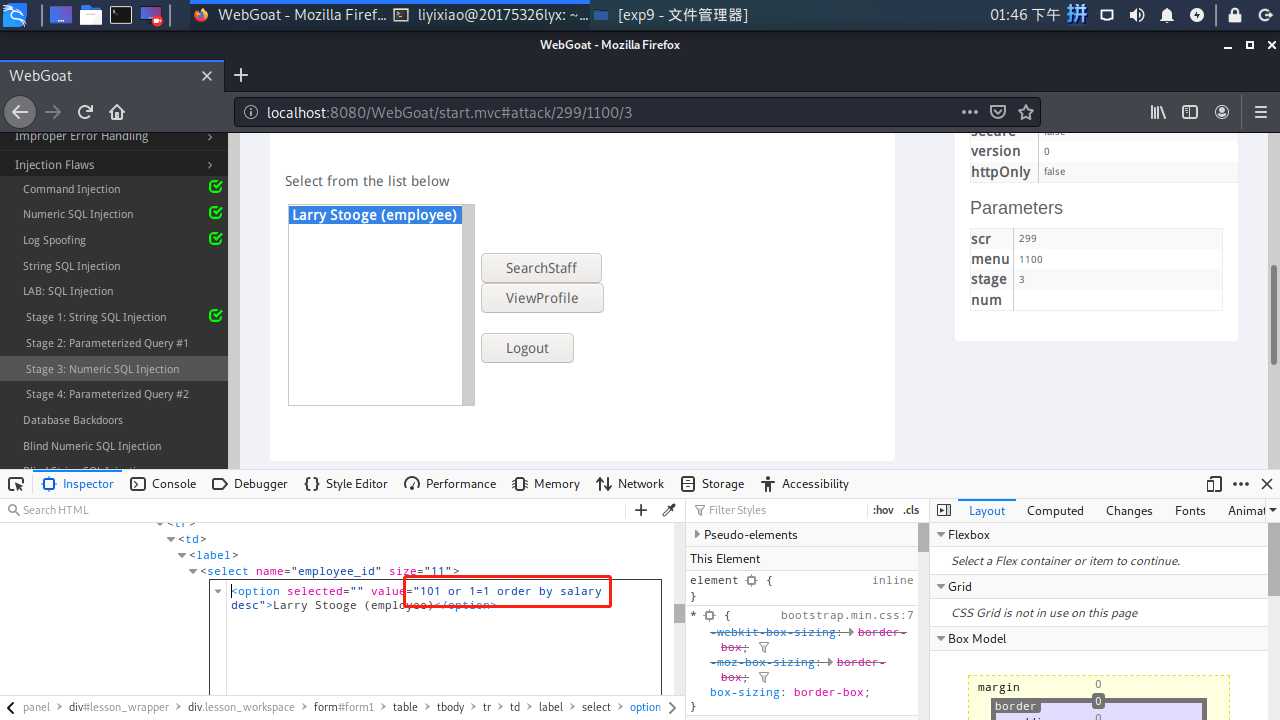Open the devtools more options menu
Image resolution: width=1280 pixels, height=720 pixels.
tap(1239, 484)
